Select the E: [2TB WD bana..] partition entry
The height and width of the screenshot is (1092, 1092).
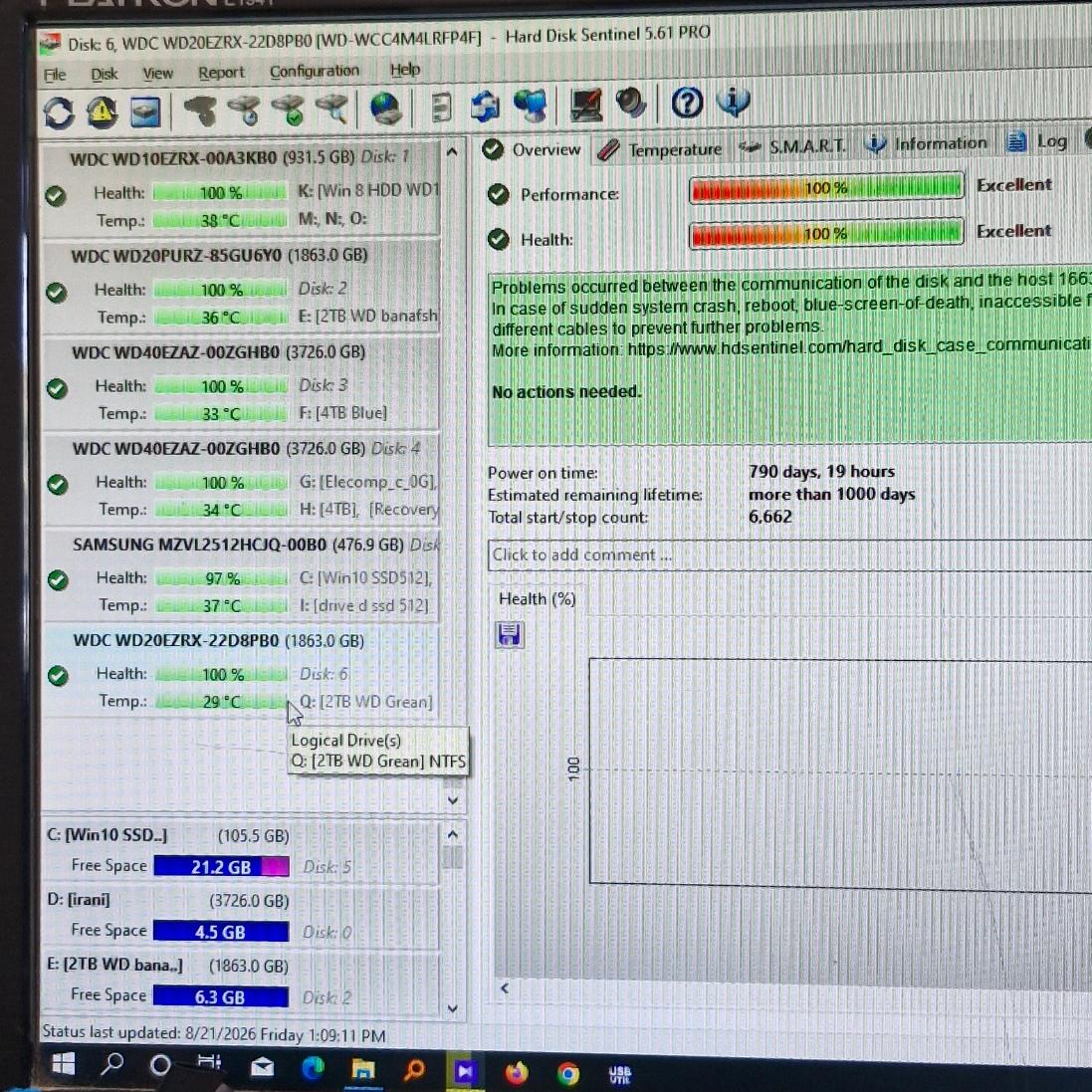click(x=240, y=982)
